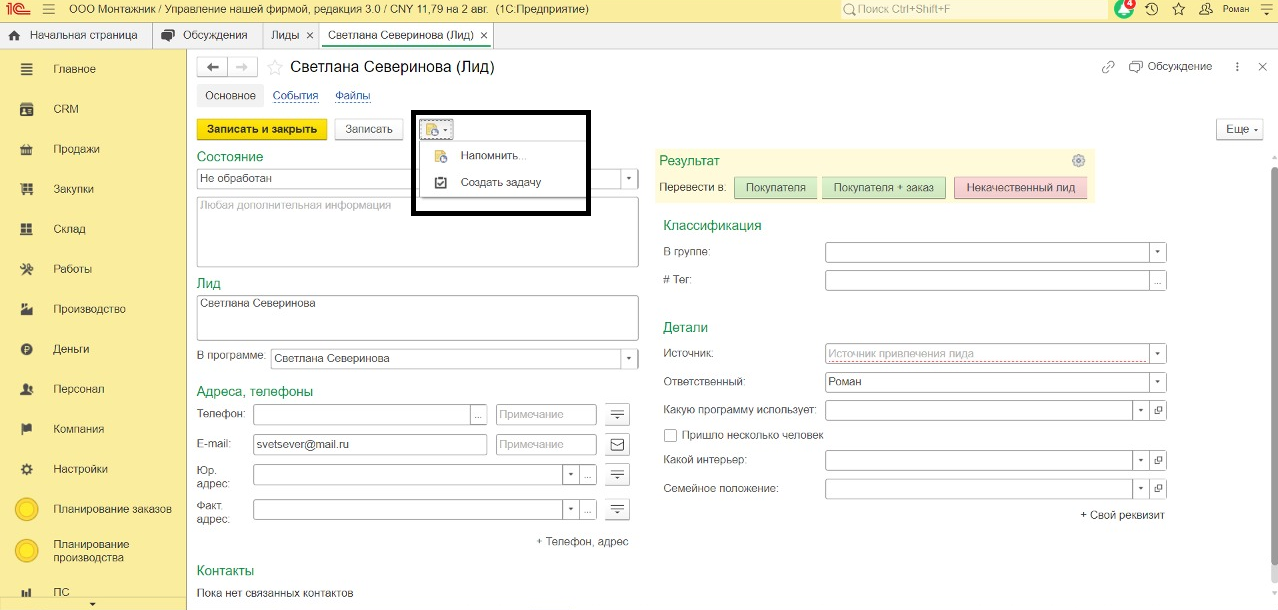Screen dimensions: 1278x610
Task: Open Еще dropdown menu
Action: point(1239,130)
